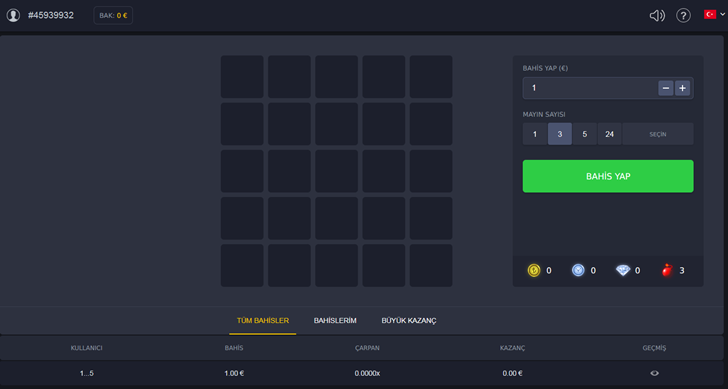Screen dimensions: 728x389
Task: Select 24 mines option
Action: pos(610,134)
